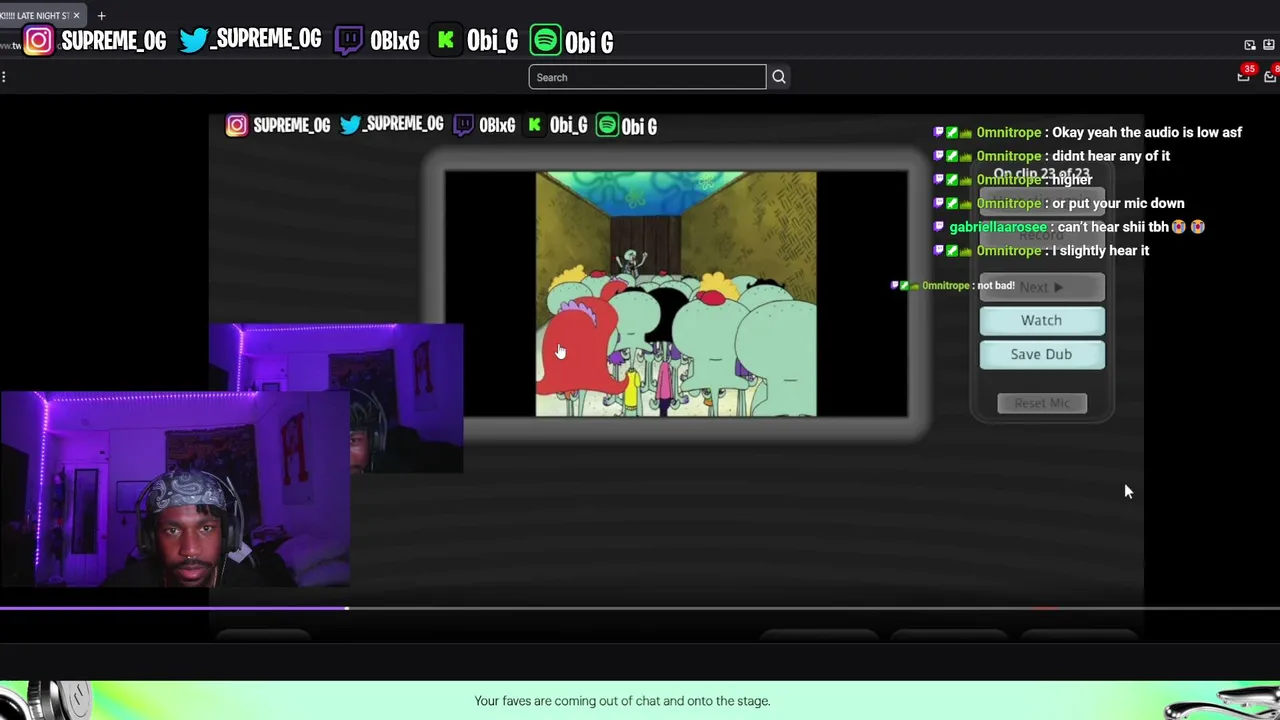Seek on the purple video progress bar

[640, 607]
